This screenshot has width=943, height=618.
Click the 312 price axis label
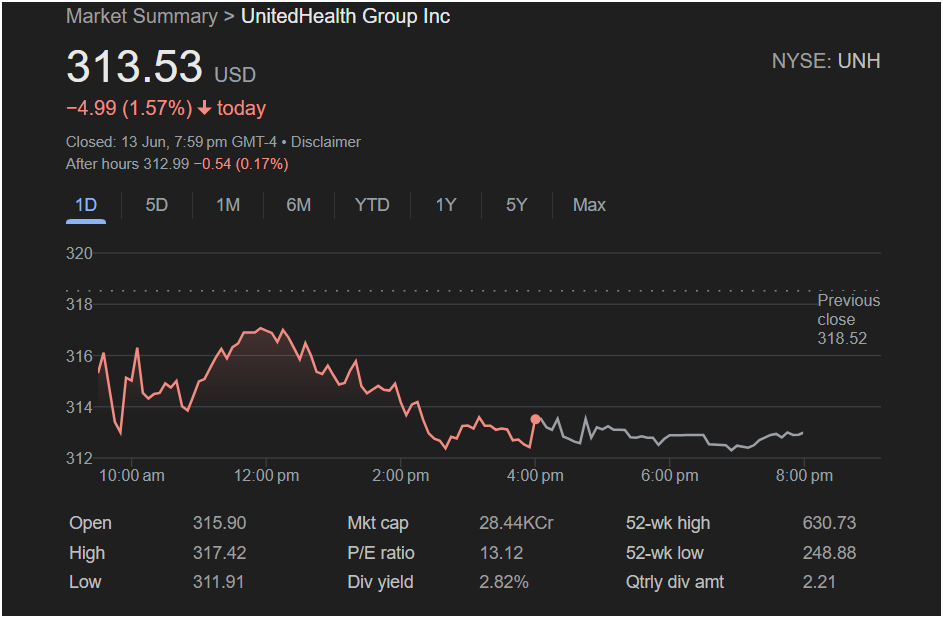pyautogui.click(x=79, y=458)
